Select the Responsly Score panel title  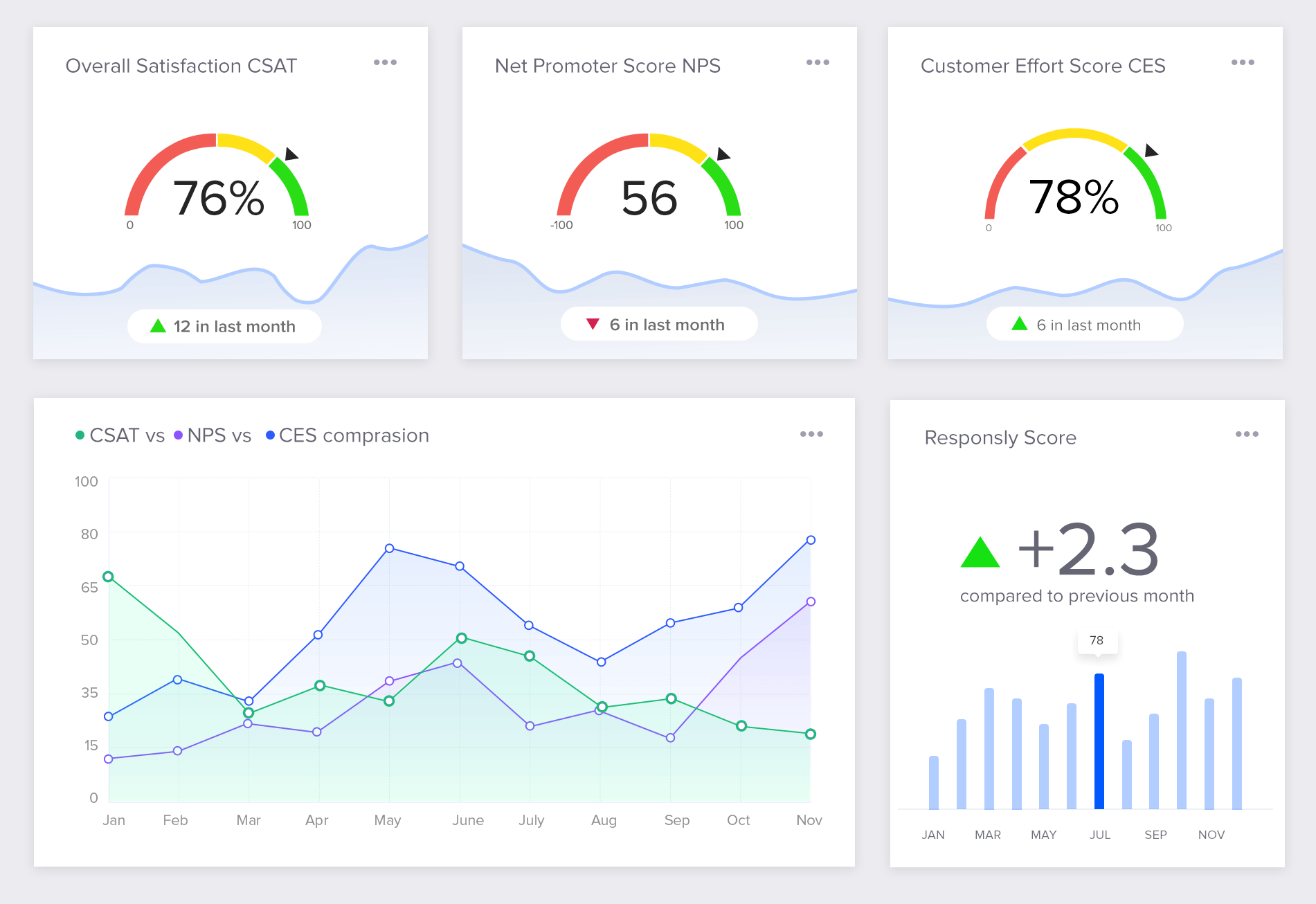1000,437
